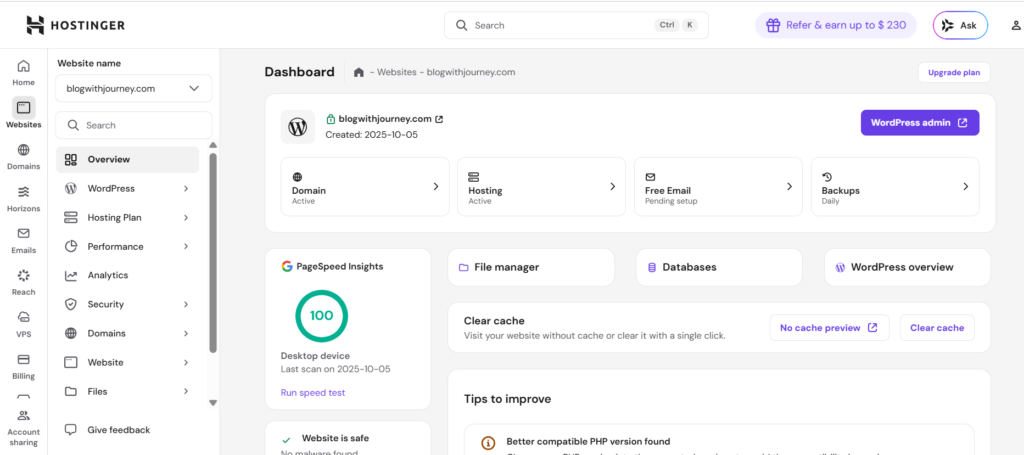1024x455 pixels.
Task: Click the blogwithjourney.com site title link
Action: [x=385, y=119]
